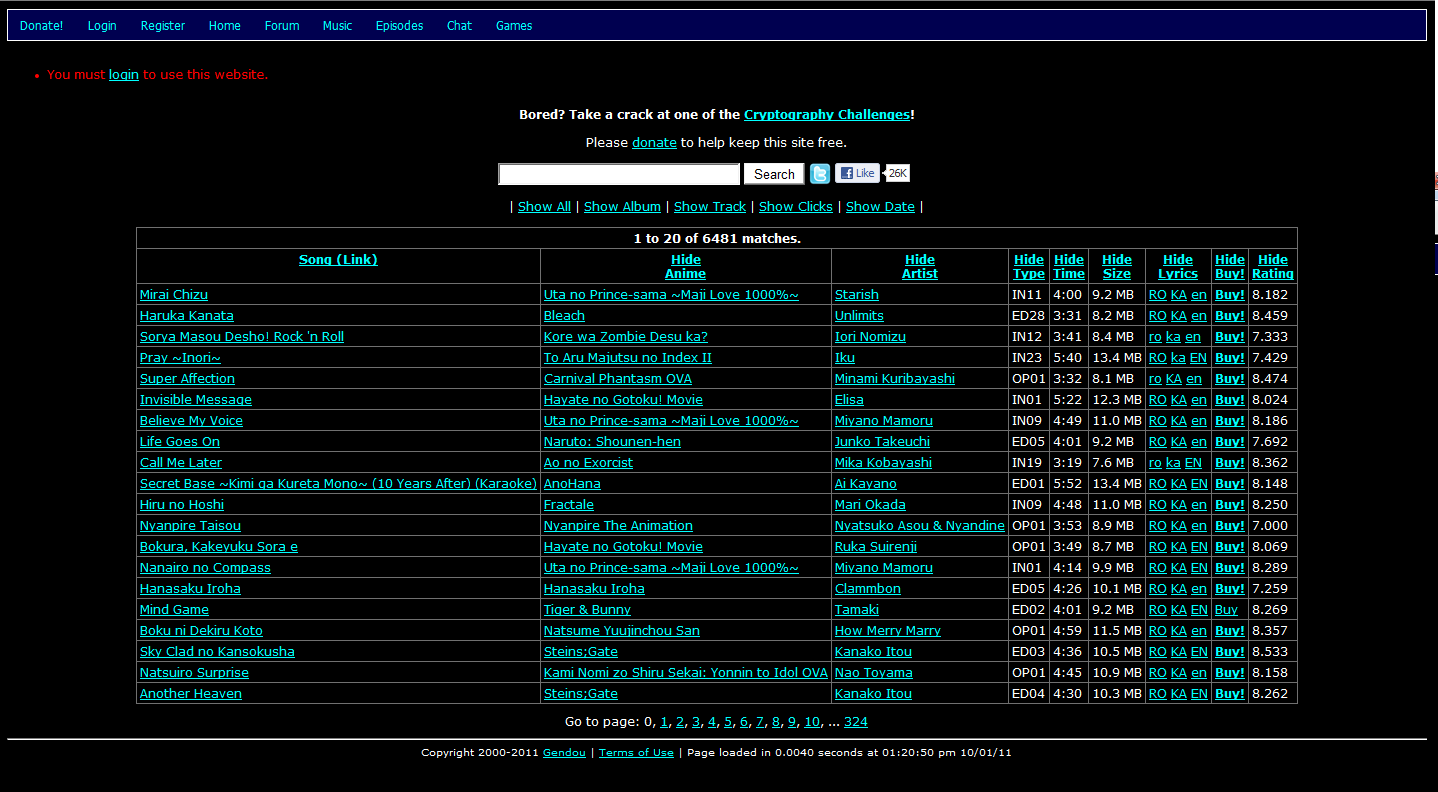Open the Life Goes On song link

180,442
